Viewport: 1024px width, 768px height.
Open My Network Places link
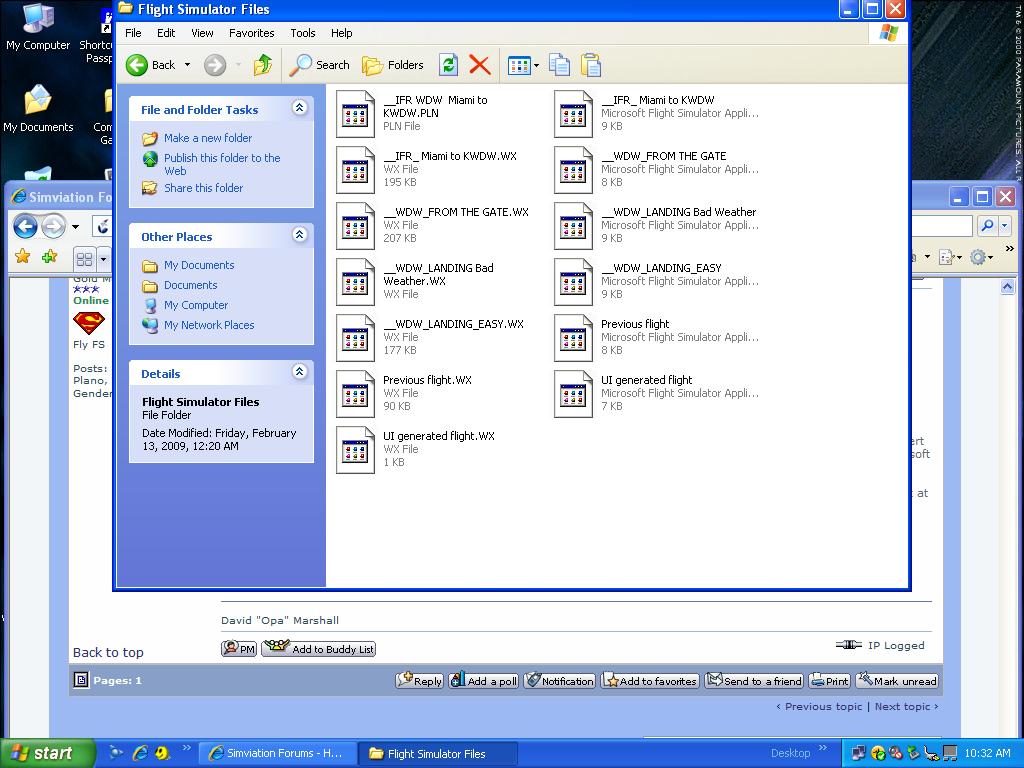pyautogui.click(x=209, y=325)
